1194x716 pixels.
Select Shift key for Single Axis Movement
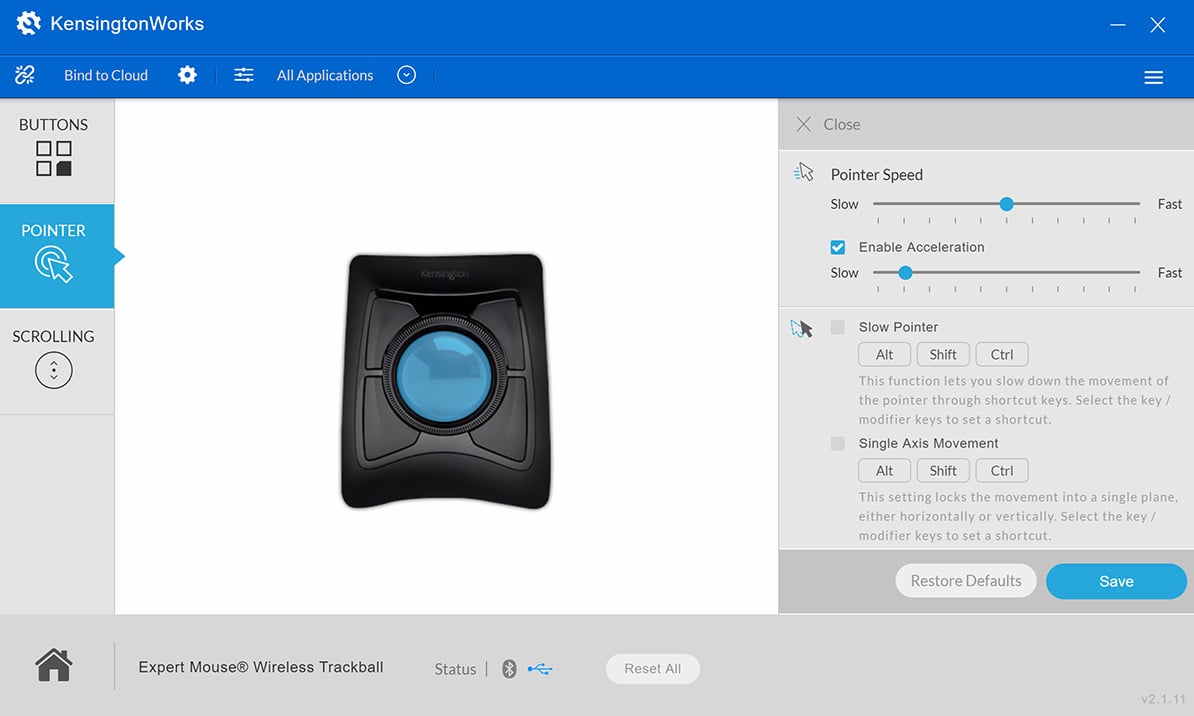tap(943, 471)
